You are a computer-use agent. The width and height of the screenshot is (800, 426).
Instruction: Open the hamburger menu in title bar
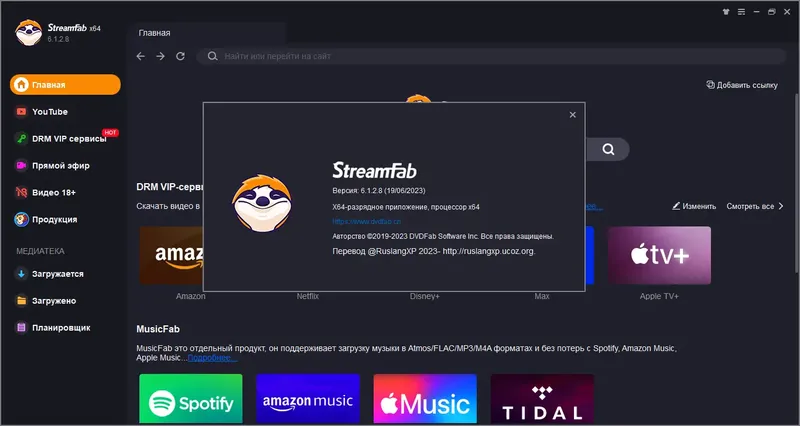coord(741,12)
